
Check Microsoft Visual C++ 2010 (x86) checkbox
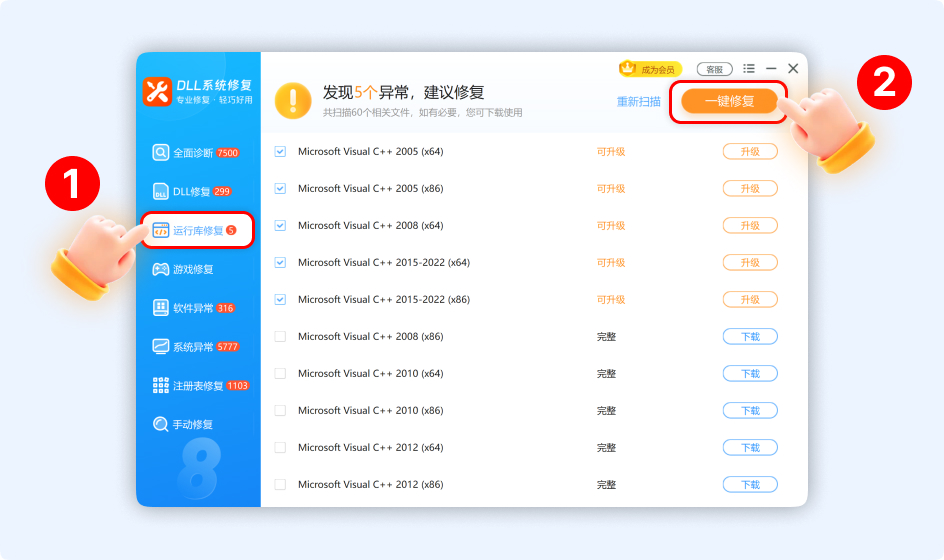tap(280, 411)
